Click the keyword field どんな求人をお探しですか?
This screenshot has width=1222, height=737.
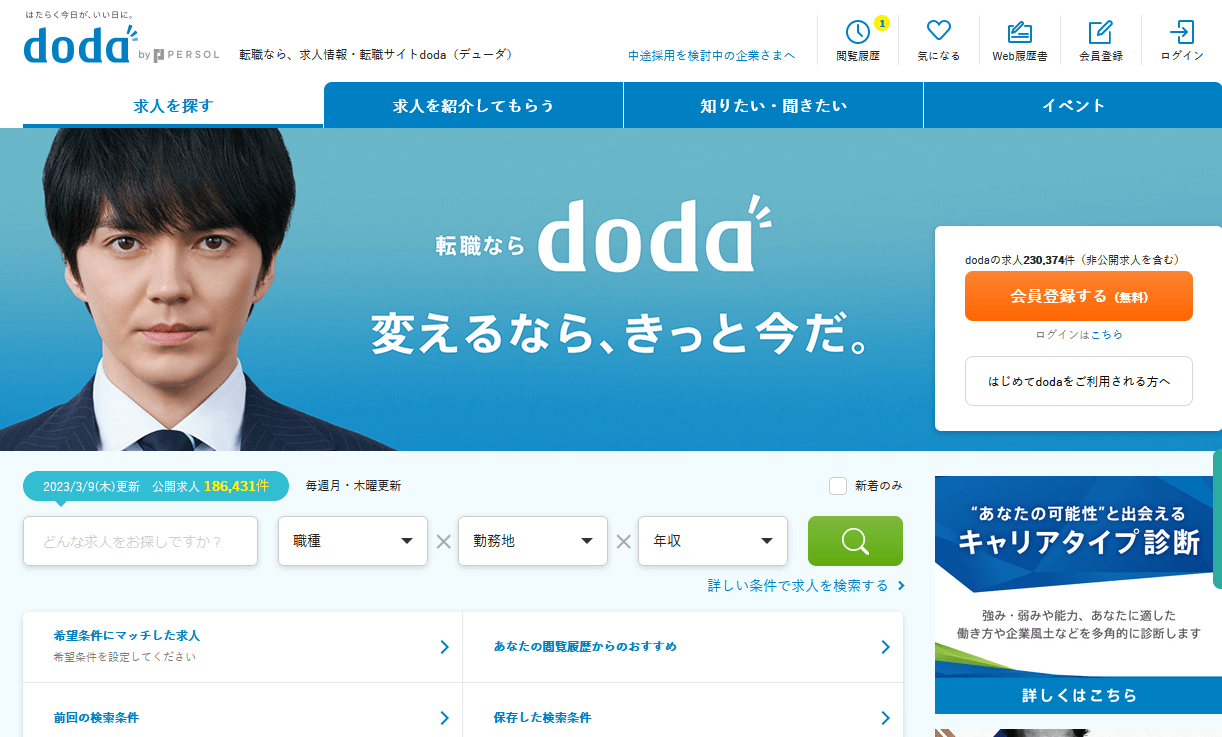[140, 541]
